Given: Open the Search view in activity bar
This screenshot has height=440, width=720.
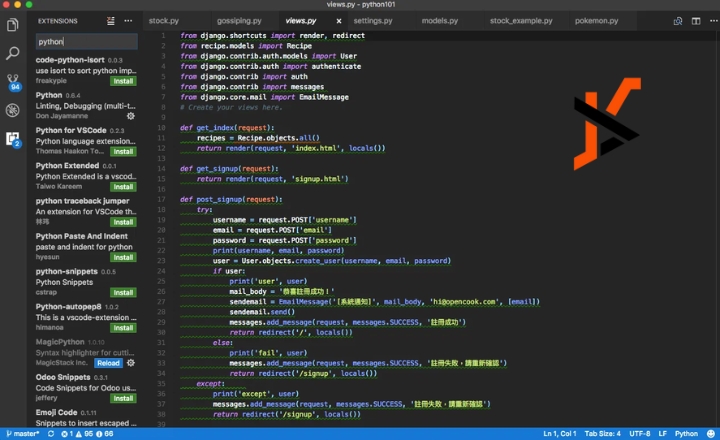Looking at the screenshot, I should pyautogui.click(x=12, y=53).
